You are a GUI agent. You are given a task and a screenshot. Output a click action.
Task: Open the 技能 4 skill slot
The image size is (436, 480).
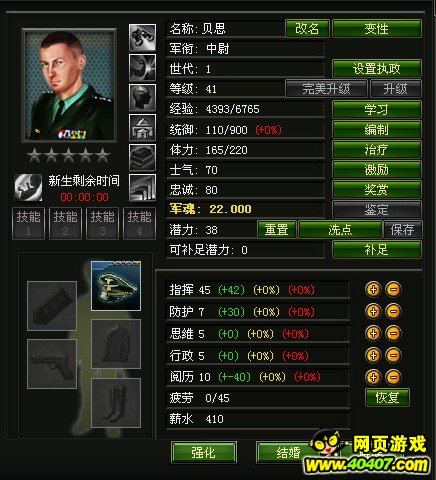coord(139,223)
